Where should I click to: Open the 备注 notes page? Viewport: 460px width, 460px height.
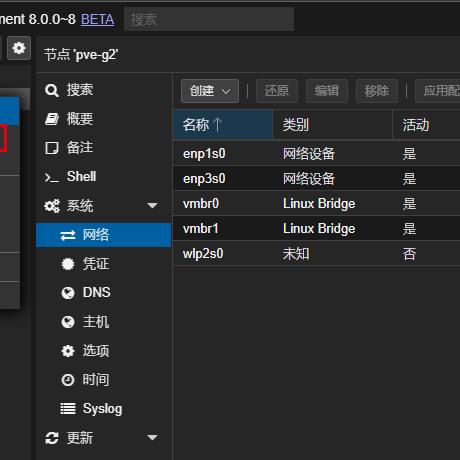pyautogui.click(x=104, y=148)
